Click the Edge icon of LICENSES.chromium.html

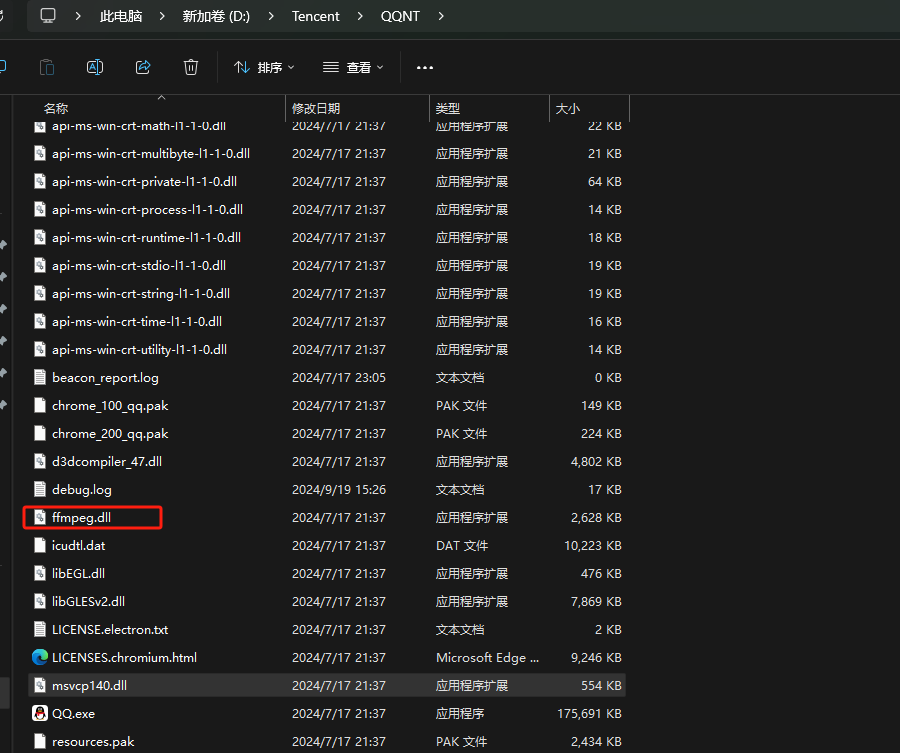[40, 657]
